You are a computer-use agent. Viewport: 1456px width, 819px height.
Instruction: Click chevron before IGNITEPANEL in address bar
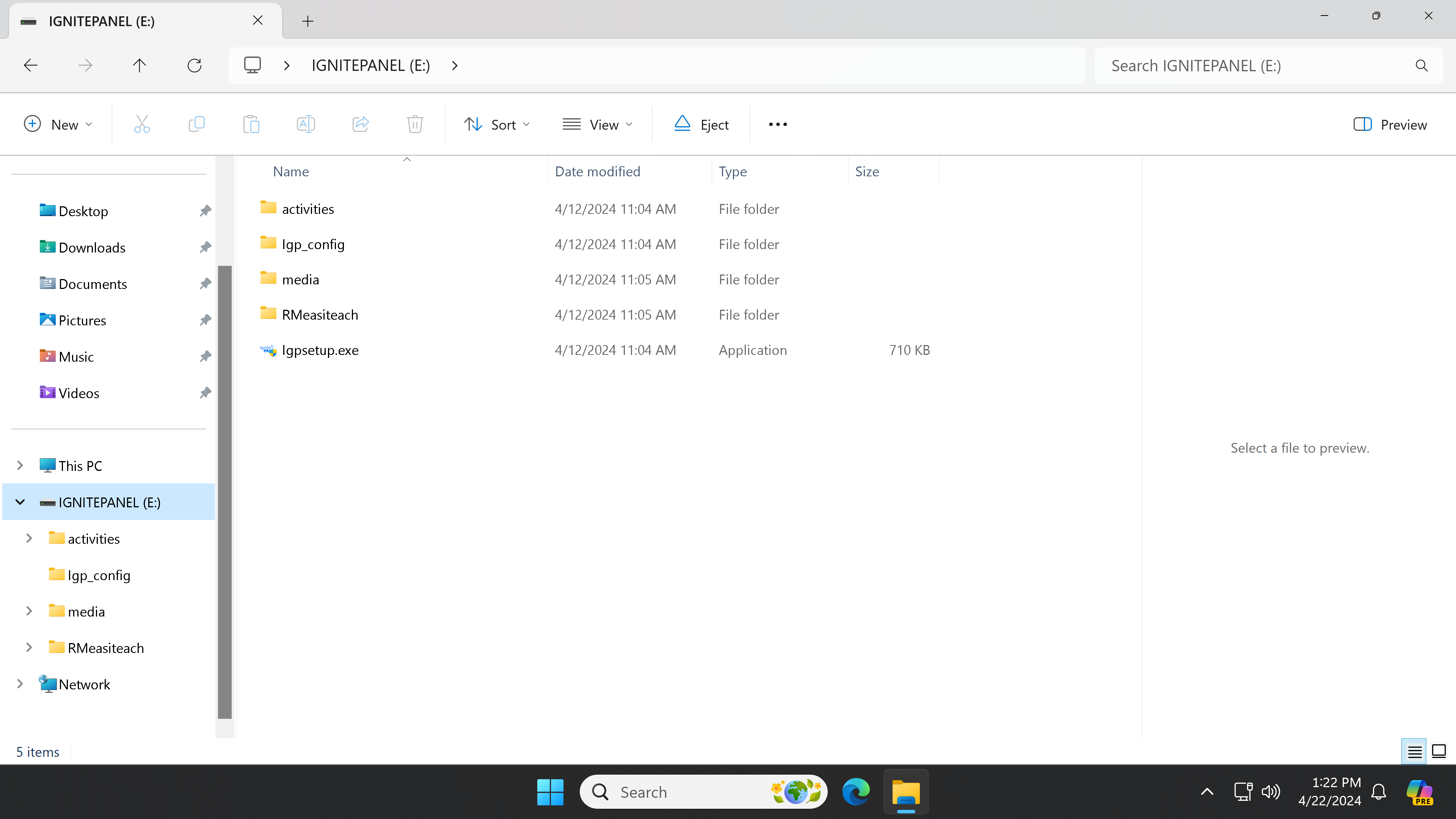287,66
